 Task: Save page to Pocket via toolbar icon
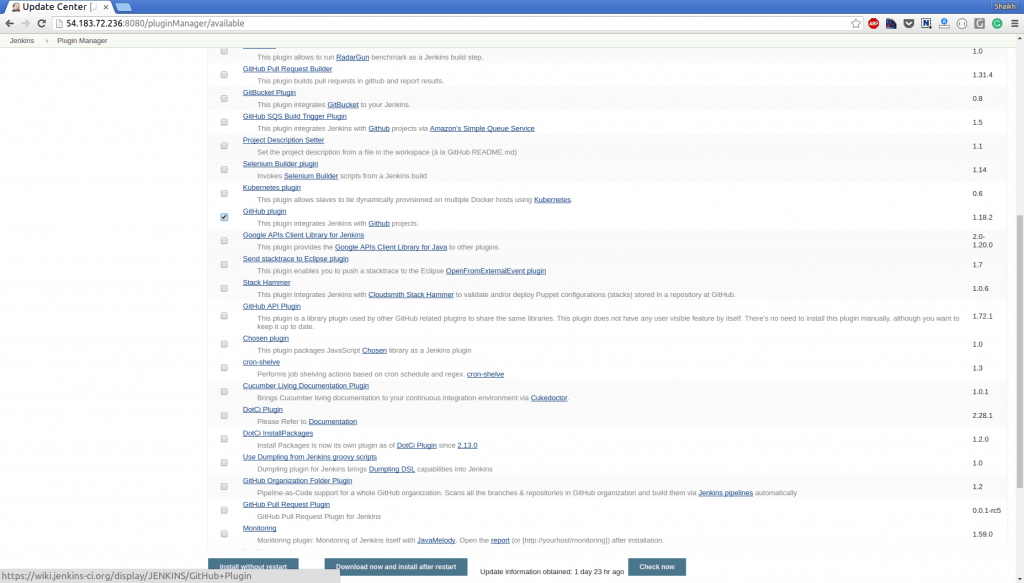pos(908,23)
